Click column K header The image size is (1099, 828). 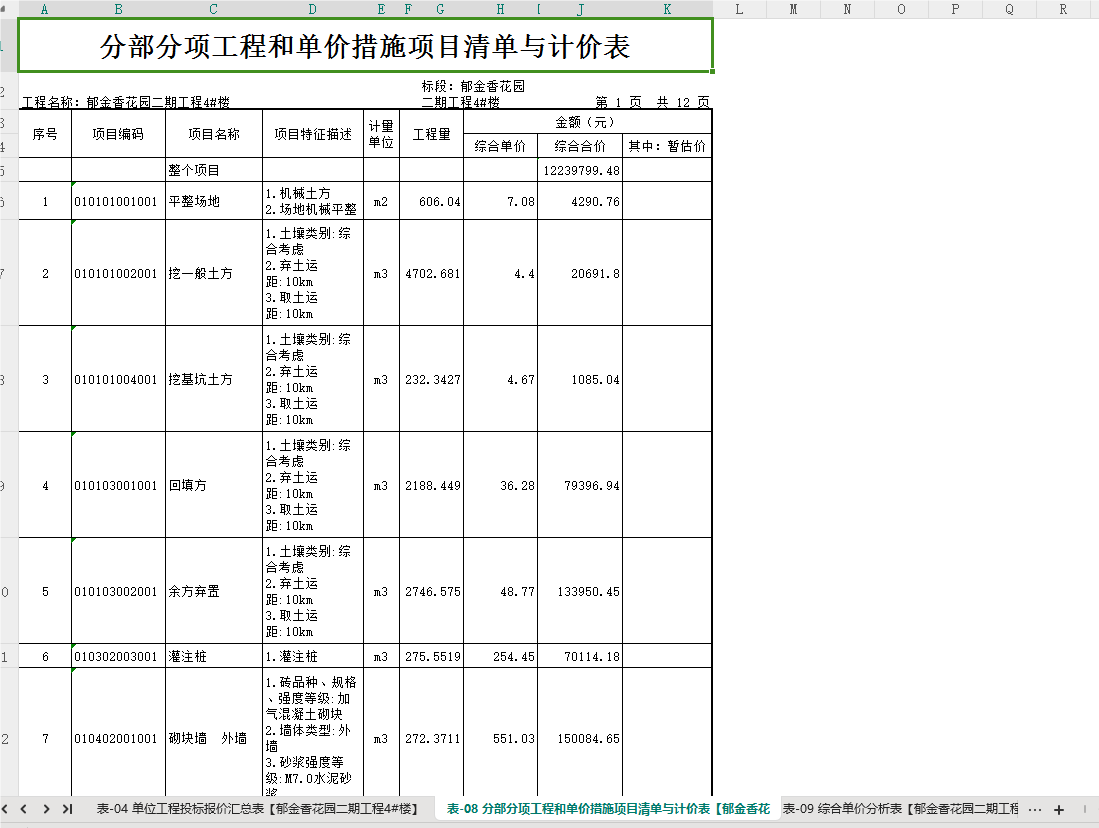667,9
